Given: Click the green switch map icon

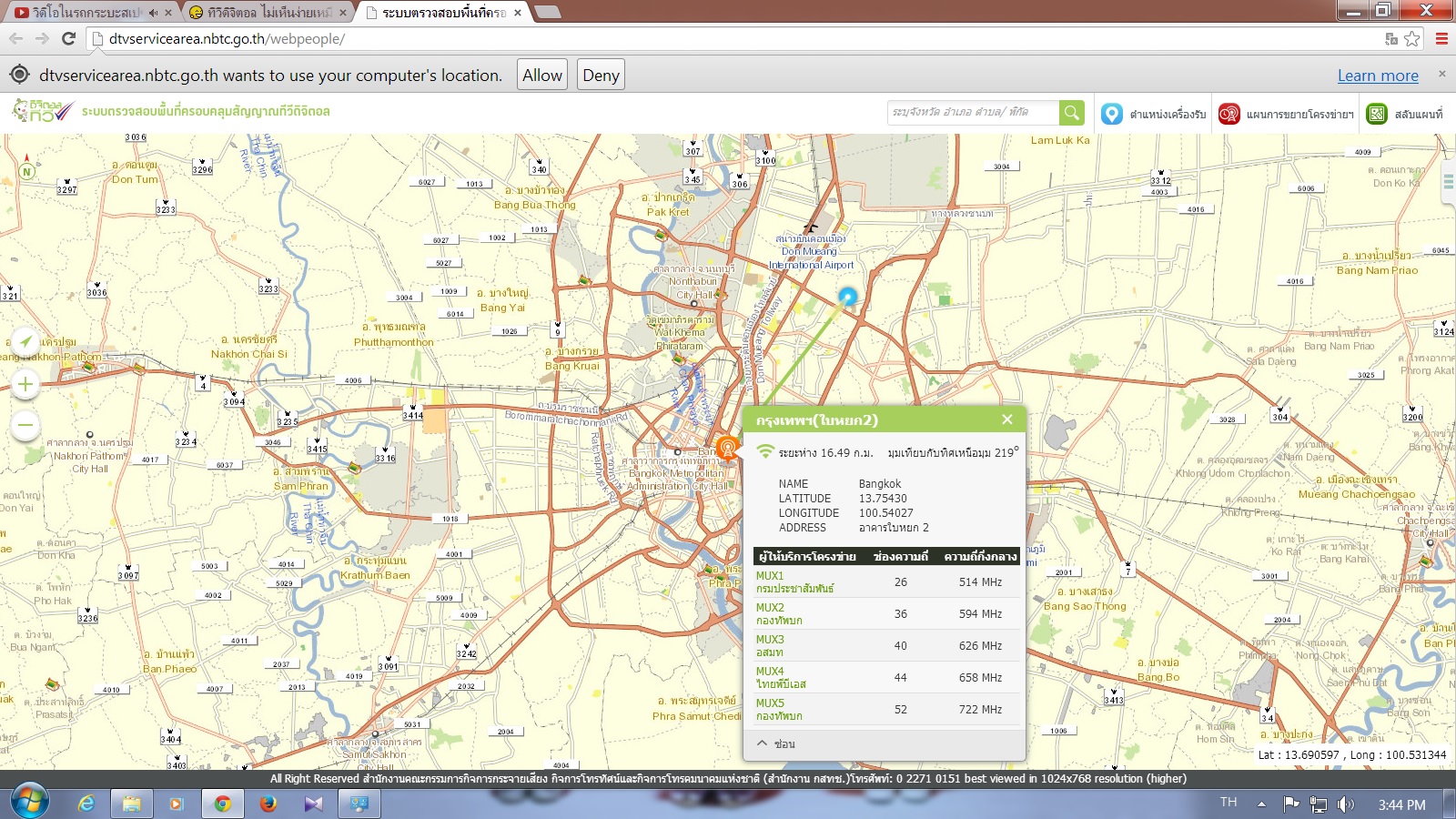Looking at the screenshot, I should tap(1377, 114).
